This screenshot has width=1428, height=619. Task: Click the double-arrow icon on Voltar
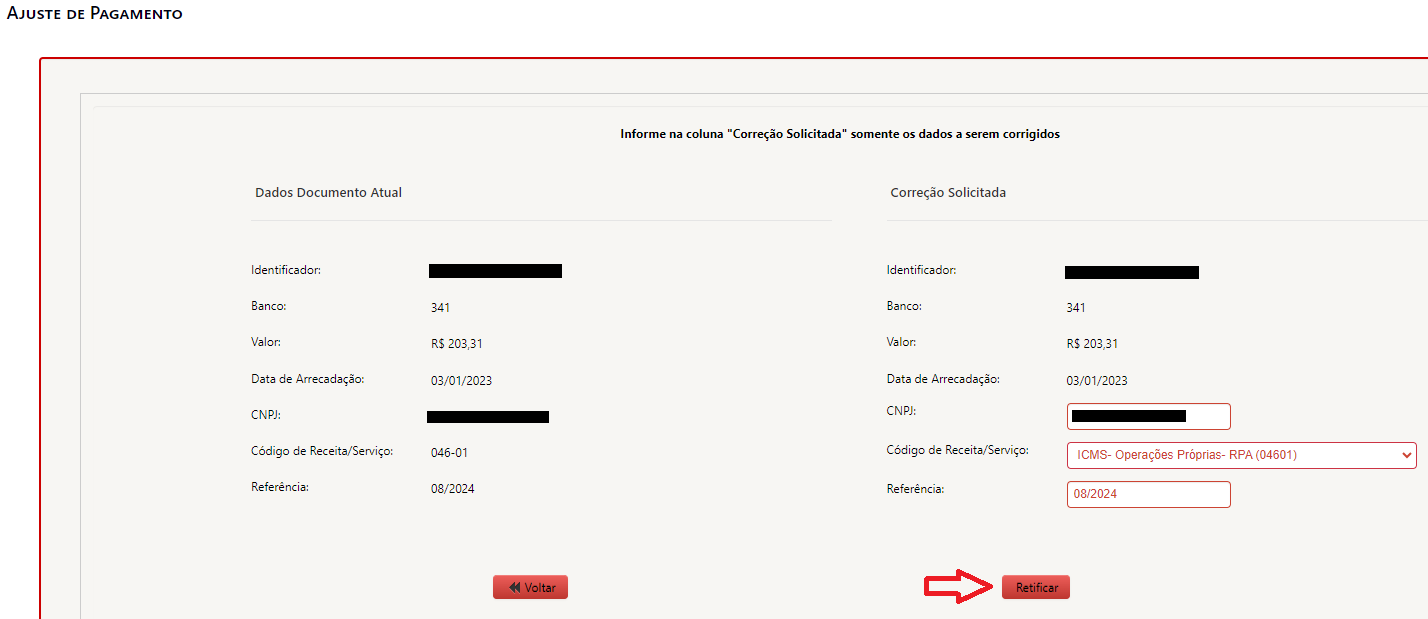(514, 588)
